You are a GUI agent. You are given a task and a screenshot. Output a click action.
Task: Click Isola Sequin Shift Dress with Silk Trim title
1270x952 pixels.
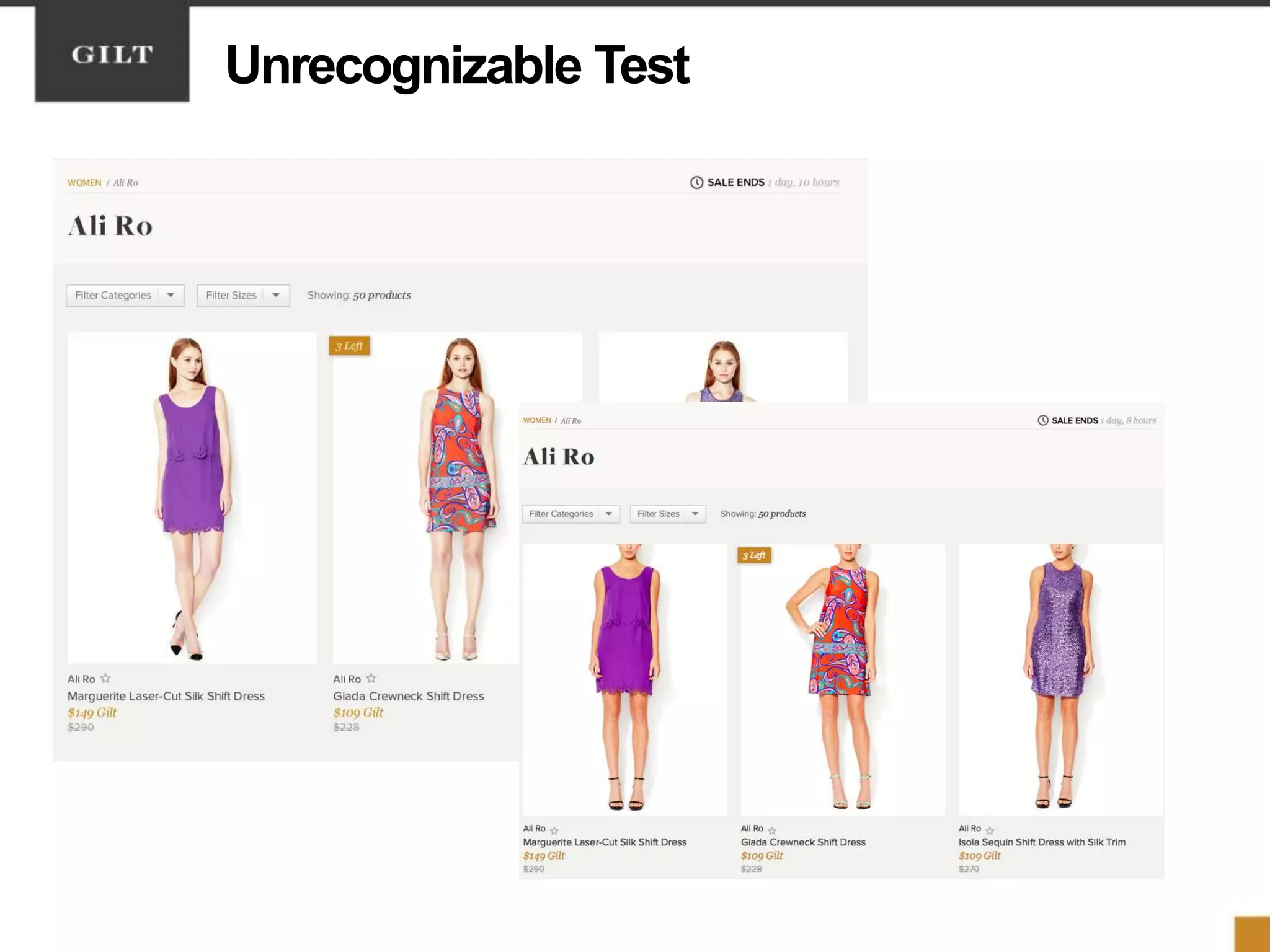click(1042, 842)
